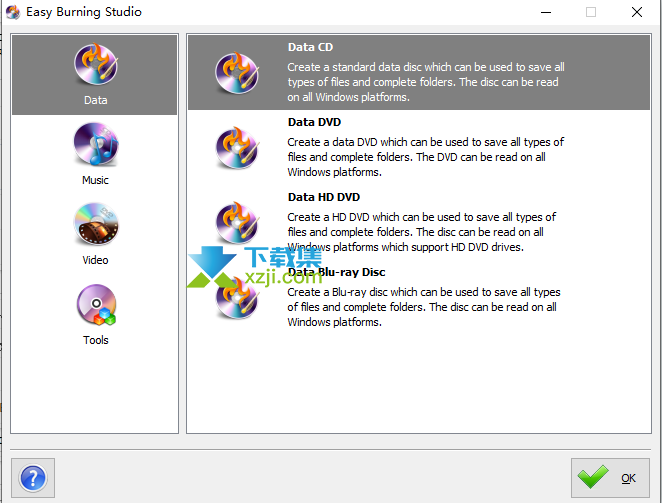Click the Data HD DVD description text

[x=421, y=232]
